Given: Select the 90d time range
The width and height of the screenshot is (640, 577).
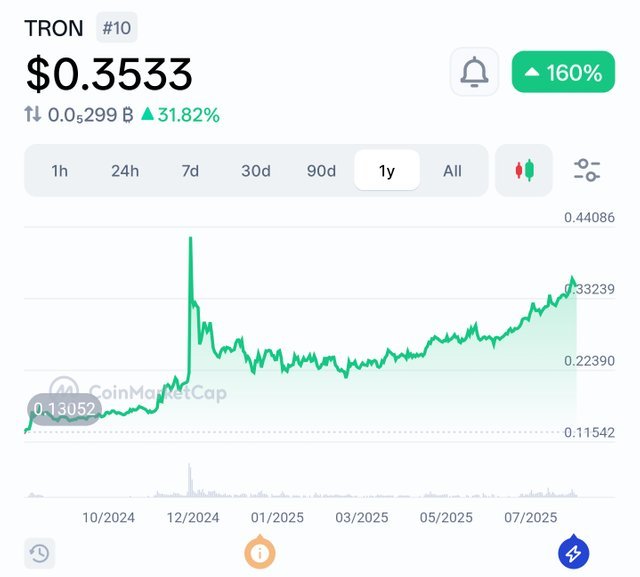Looking at the screenshot, I should (x=321, y=171).
